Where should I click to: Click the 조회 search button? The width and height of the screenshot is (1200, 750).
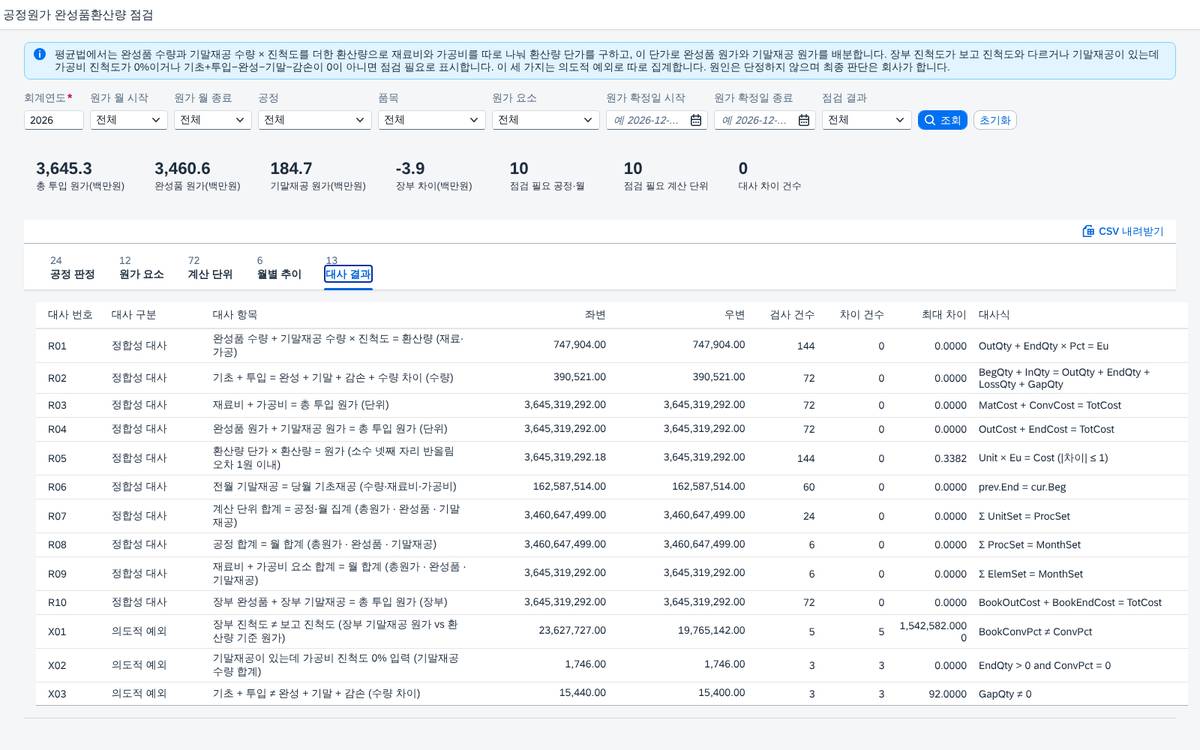click(x=942, y=120)
